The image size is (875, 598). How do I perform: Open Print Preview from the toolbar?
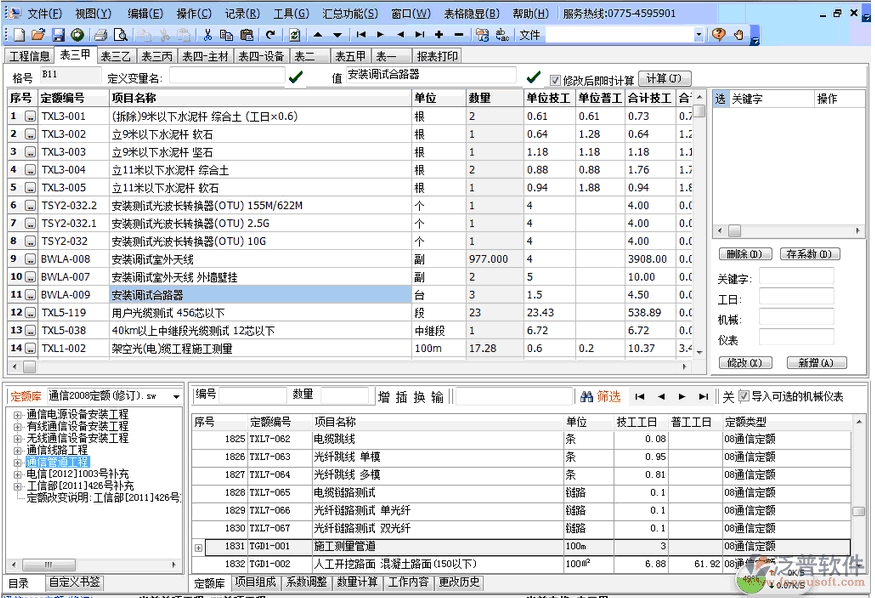tap(120, 35)
